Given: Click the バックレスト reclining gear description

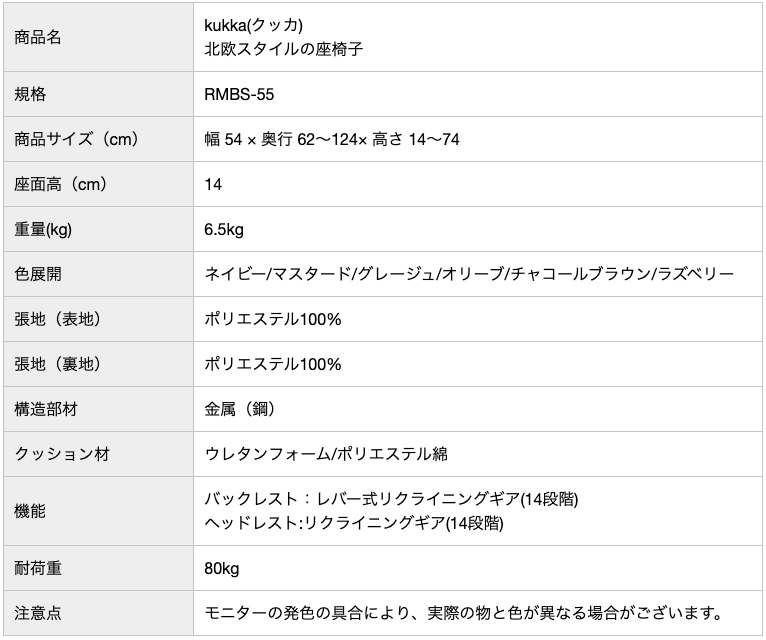Looking at the screenshot, I should pos(391,499).
